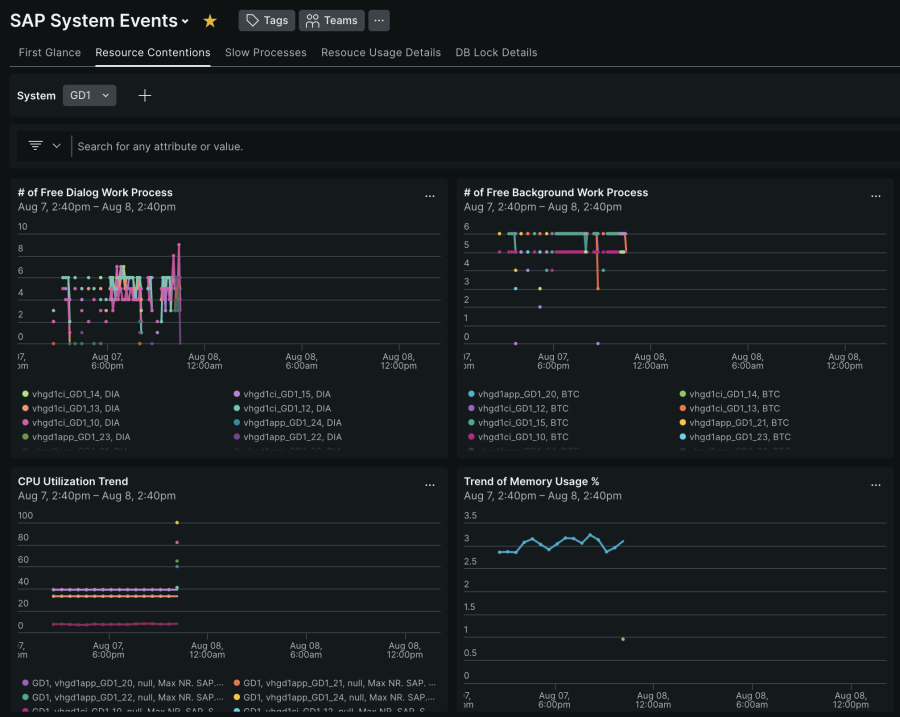
Task: Toggle legend vhgd1ci_GD1_13, BTC series
Action: [730, 408]
